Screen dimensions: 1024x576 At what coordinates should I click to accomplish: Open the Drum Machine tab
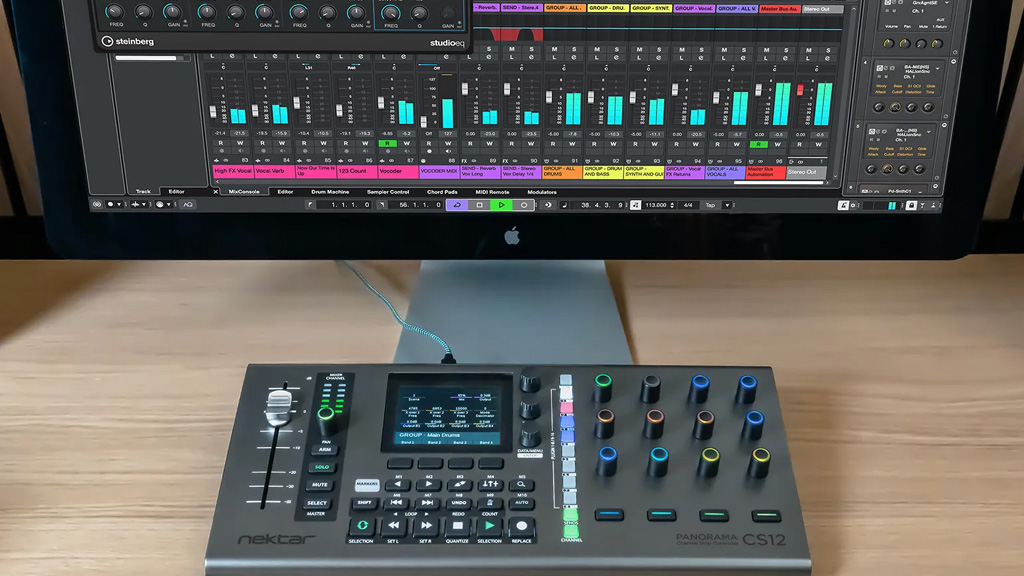coord(330,192)
